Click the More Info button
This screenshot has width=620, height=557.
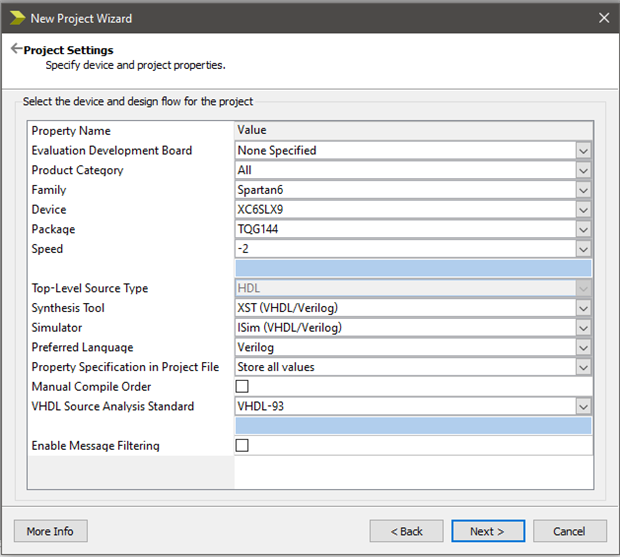coord(50,531)
